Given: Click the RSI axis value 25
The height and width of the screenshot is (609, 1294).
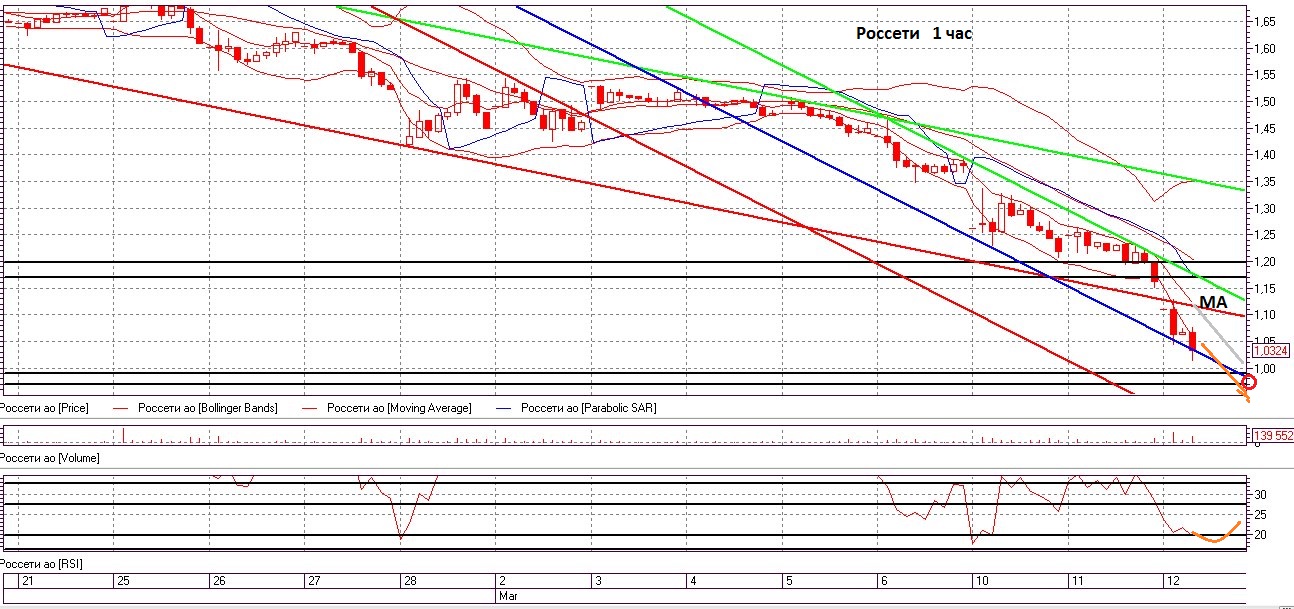Looking at the screenshot, I should (x=1260, y=515).
